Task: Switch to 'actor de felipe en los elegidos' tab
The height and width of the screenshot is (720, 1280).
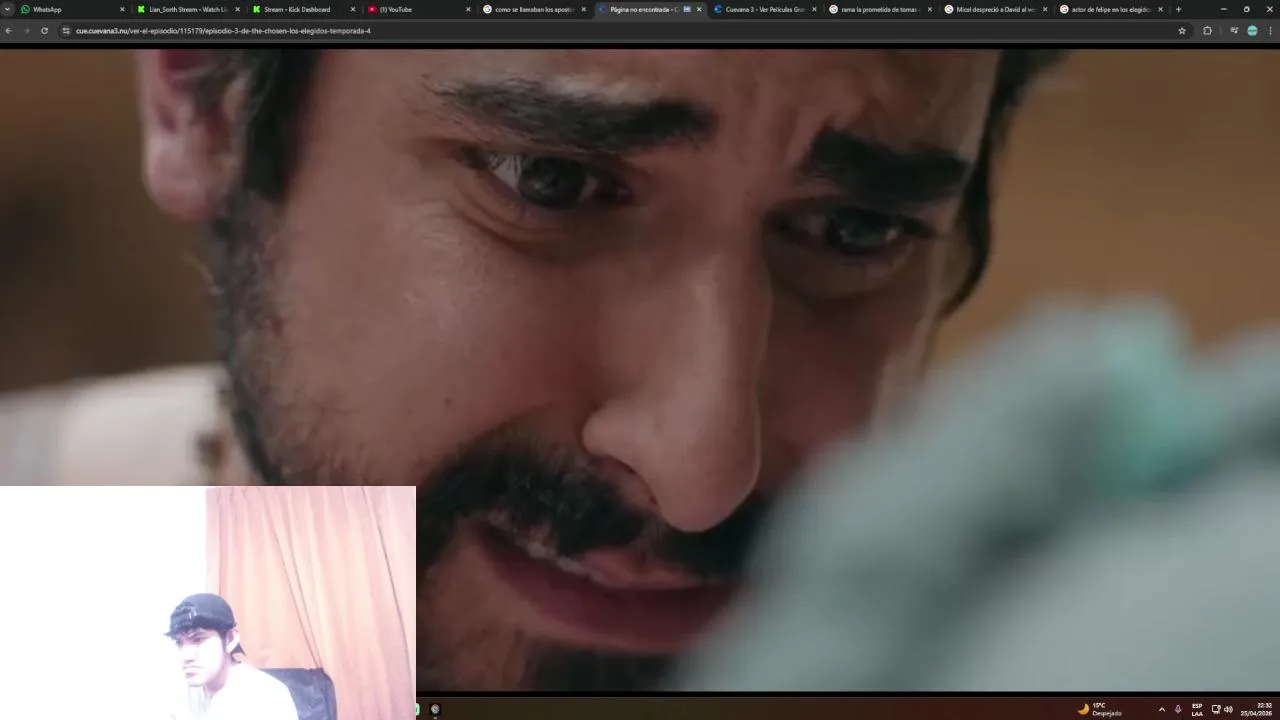Action: click(1109, 9)
